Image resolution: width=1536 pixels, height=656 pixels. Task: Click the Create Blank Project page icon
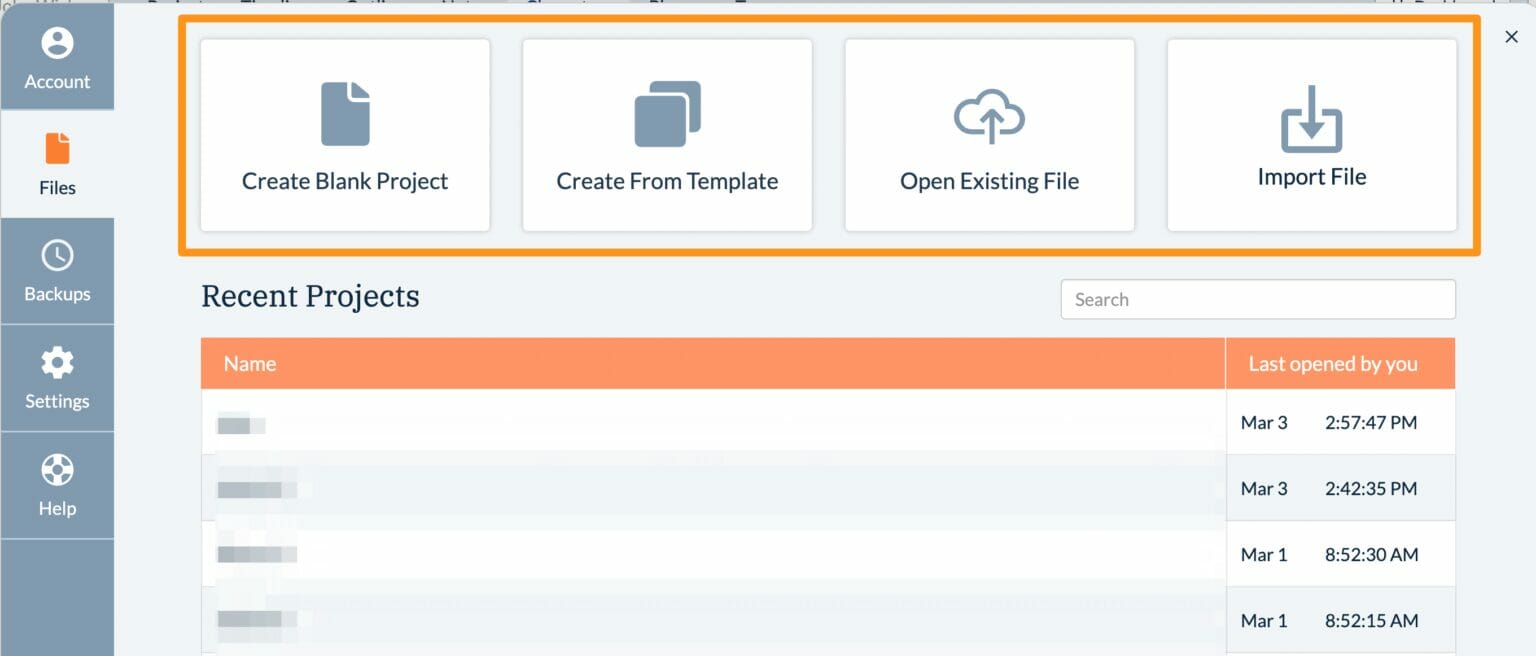(x=345, y=114)
